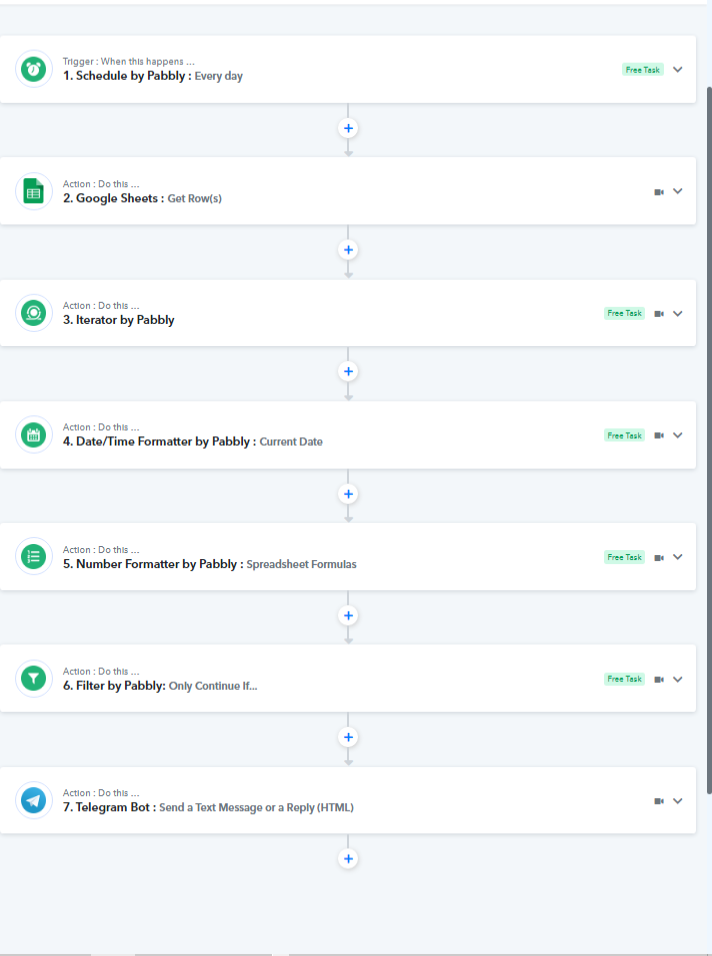
Task: Open video tutorial icon on Google Sheets step
Action: [x=659, y=192]
